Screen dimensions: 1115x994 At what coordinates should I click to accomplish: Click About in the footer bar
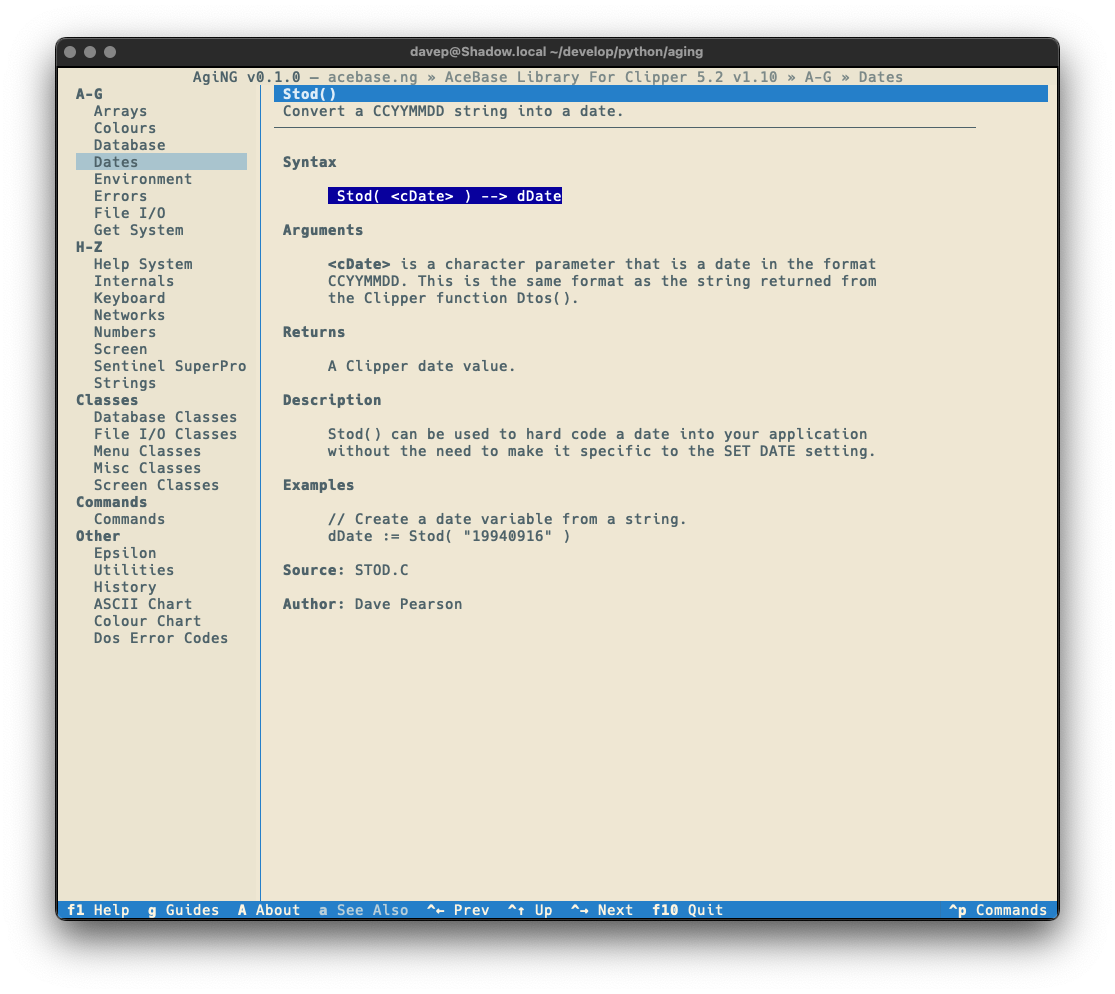pos(268,910)
